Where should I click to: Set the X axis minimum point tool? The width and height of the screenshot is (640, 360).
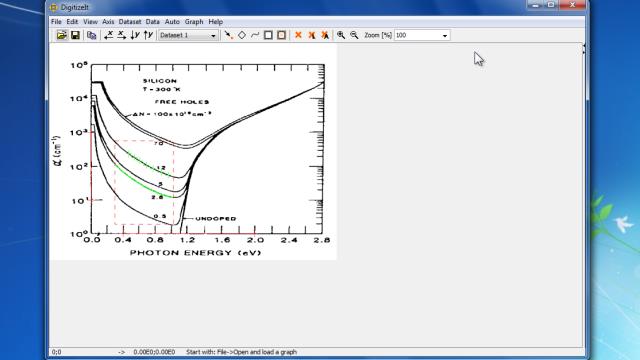click(109, 35)
